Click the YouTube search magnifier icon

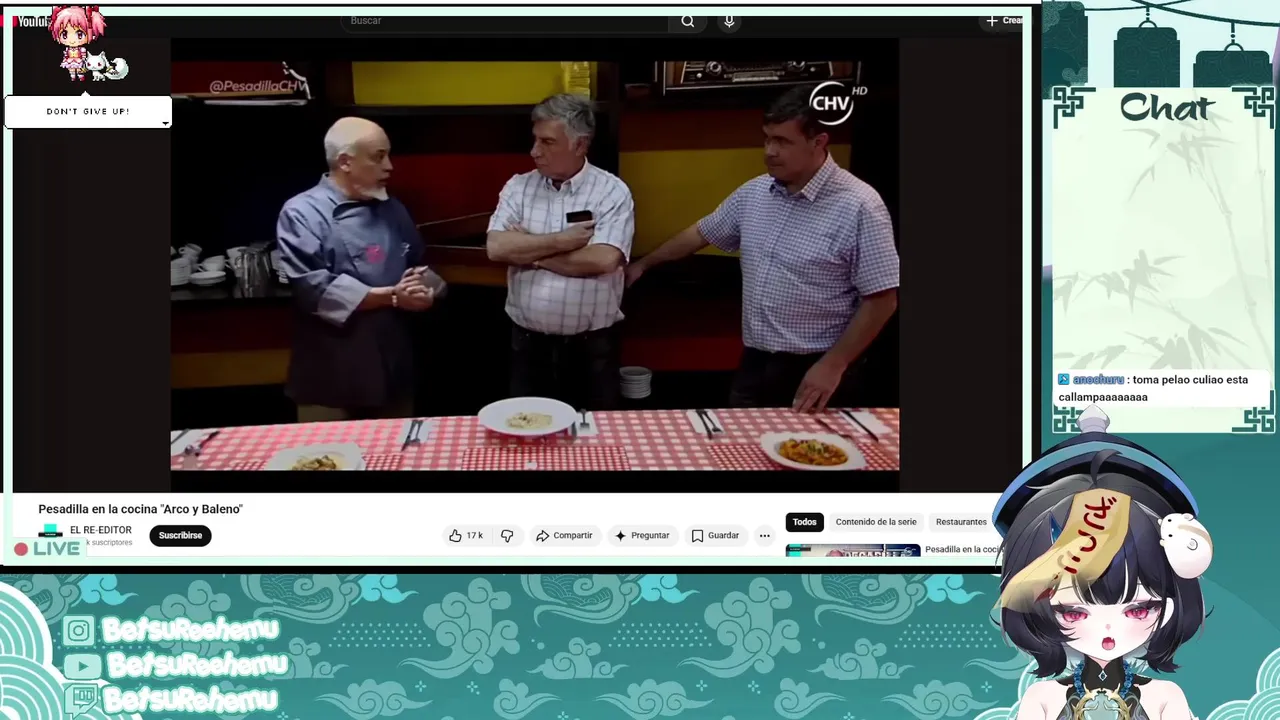[x=688, y=21]
